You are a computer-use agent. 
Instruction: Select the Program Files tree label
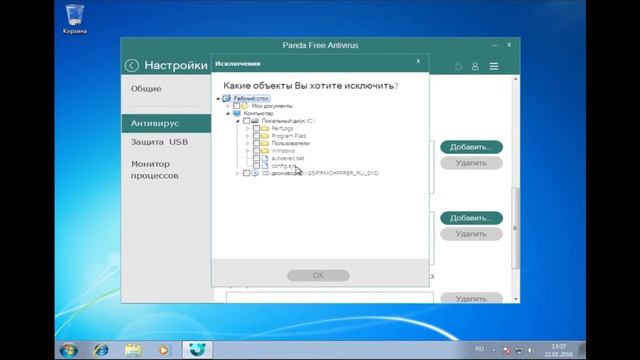click(x=289, y=136)
